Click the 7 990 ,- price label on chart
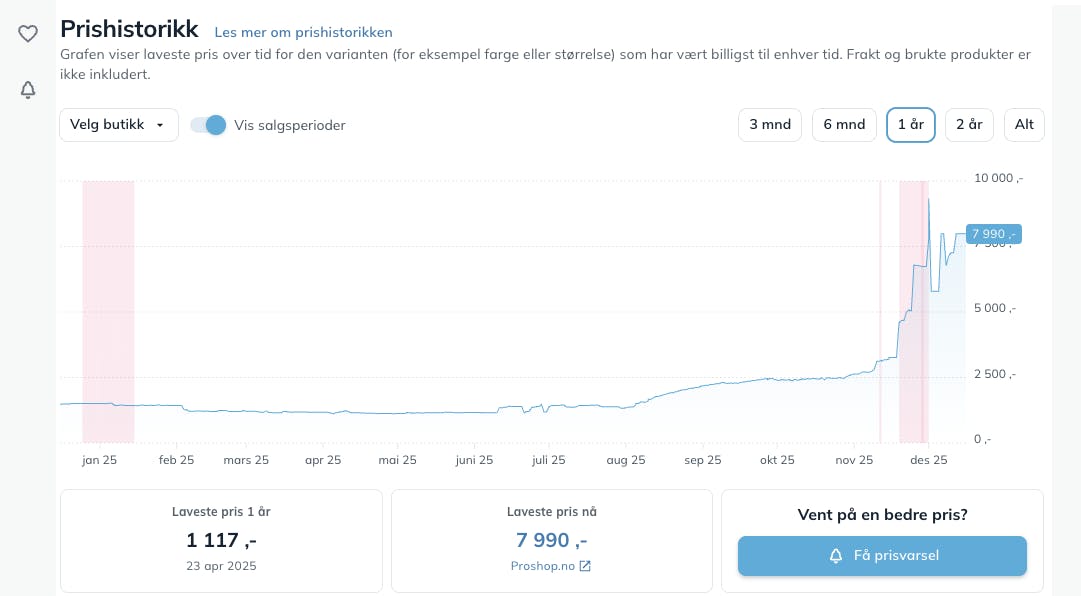 pyautogui.click(x=993, y=234)
